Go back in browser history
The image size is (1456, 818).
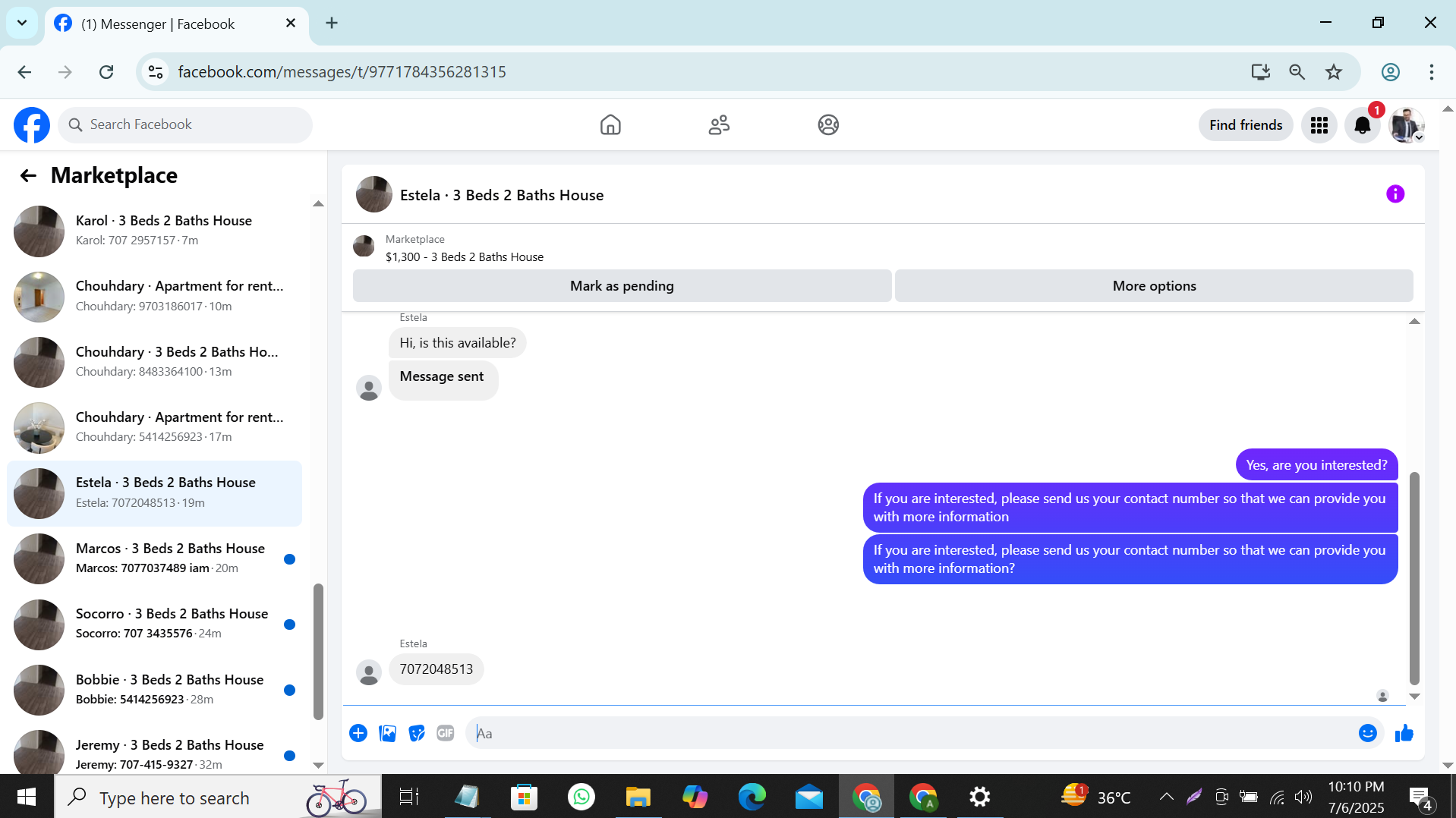24,72
